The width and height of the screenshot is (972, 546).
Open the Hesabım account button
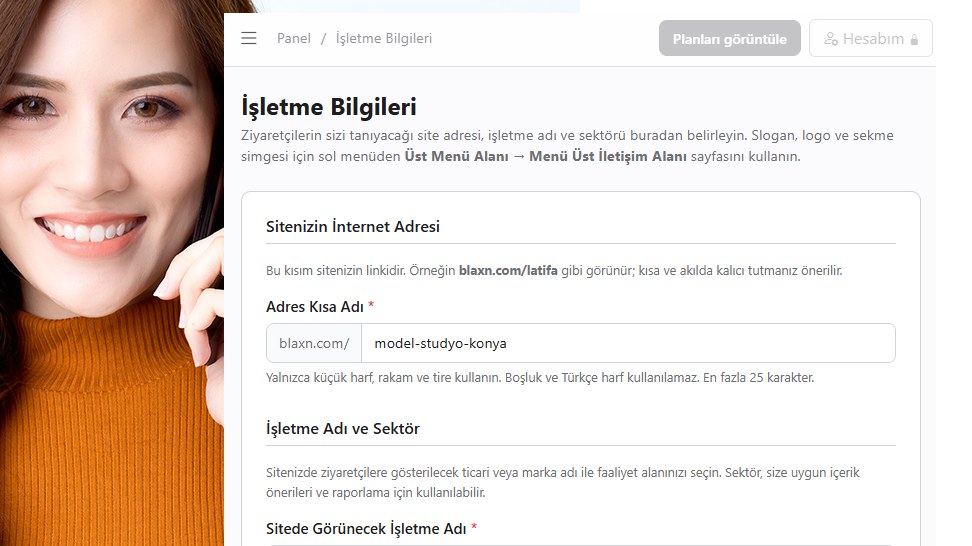tap(870, 39)
